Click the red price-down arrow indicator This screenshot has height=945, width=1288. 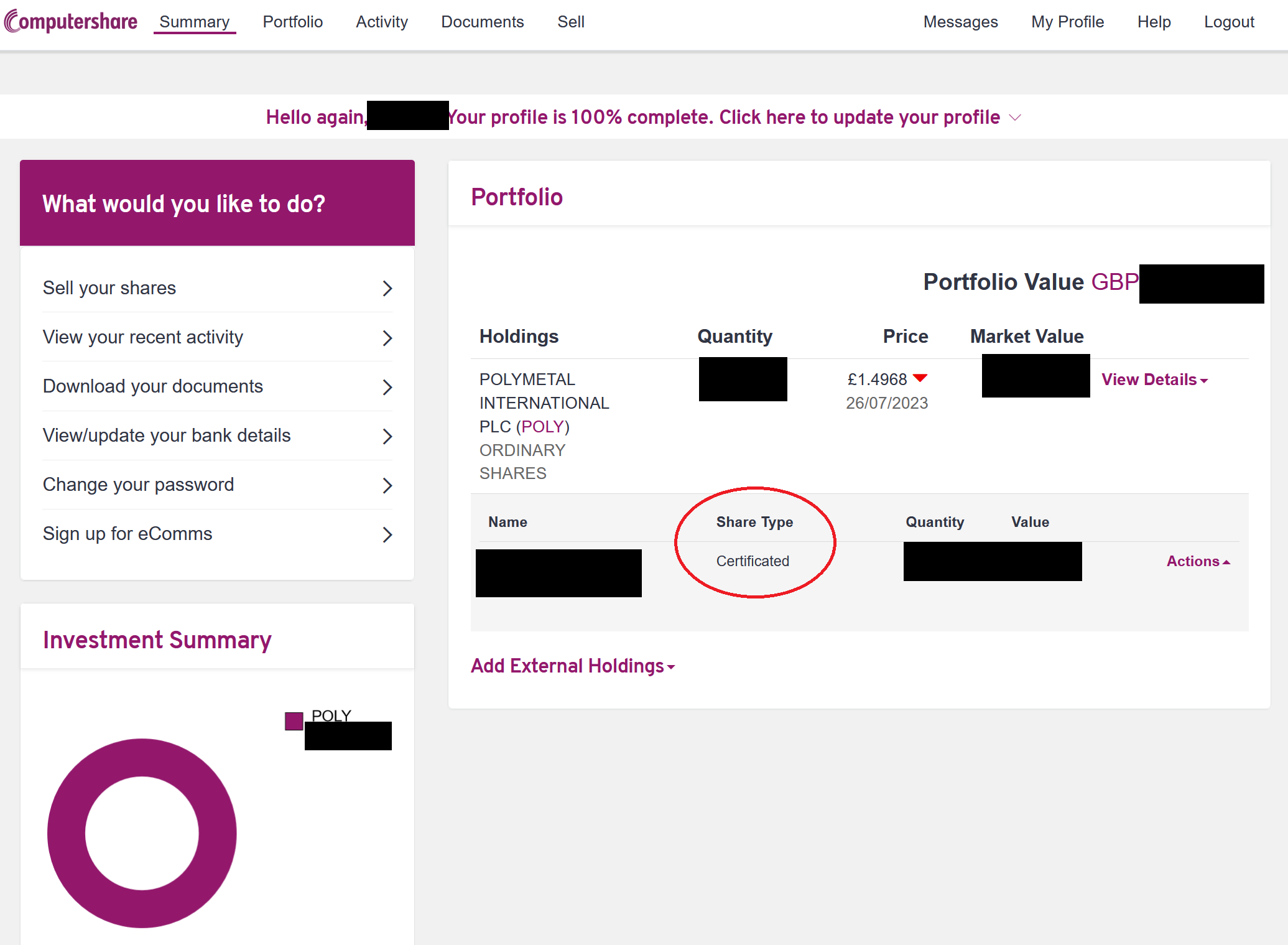pos(920,378)
